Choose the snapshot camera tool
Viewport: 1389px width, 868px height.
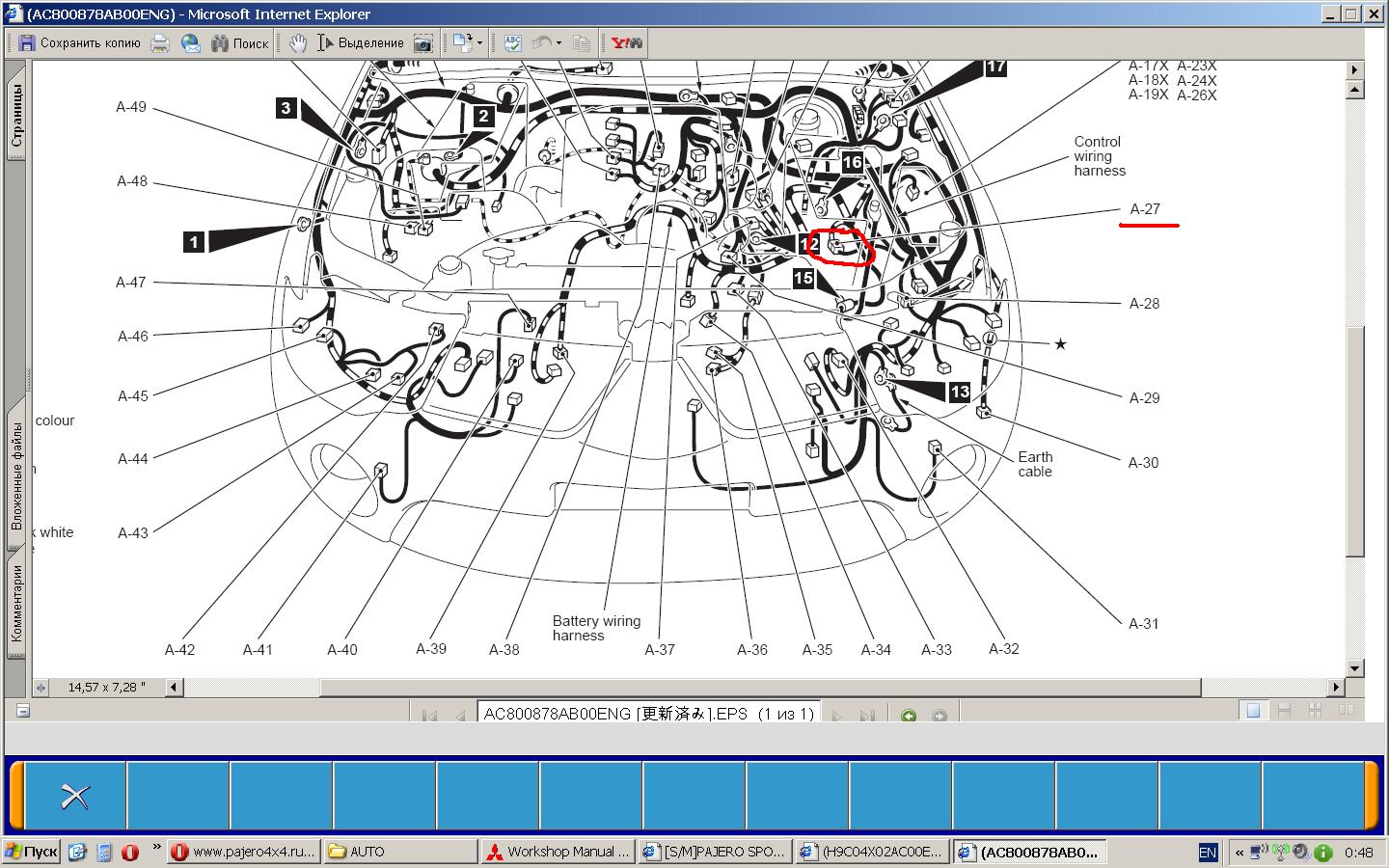(422, 43)
